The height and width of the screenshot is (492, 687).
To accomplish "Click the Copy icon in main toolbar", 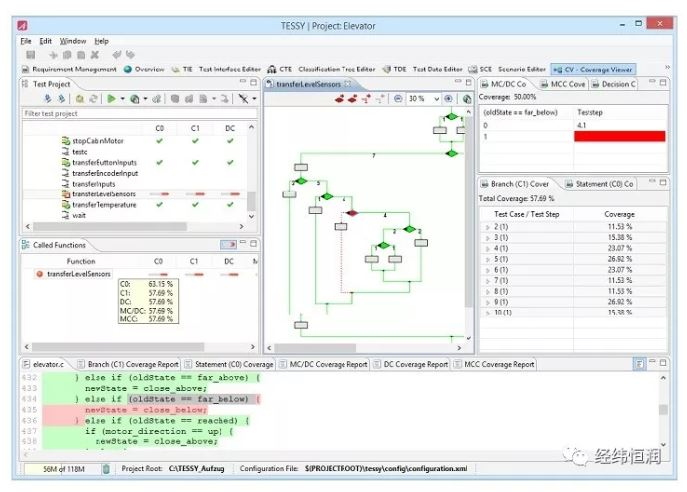I will pyautogui.click(x=67, y=55).
